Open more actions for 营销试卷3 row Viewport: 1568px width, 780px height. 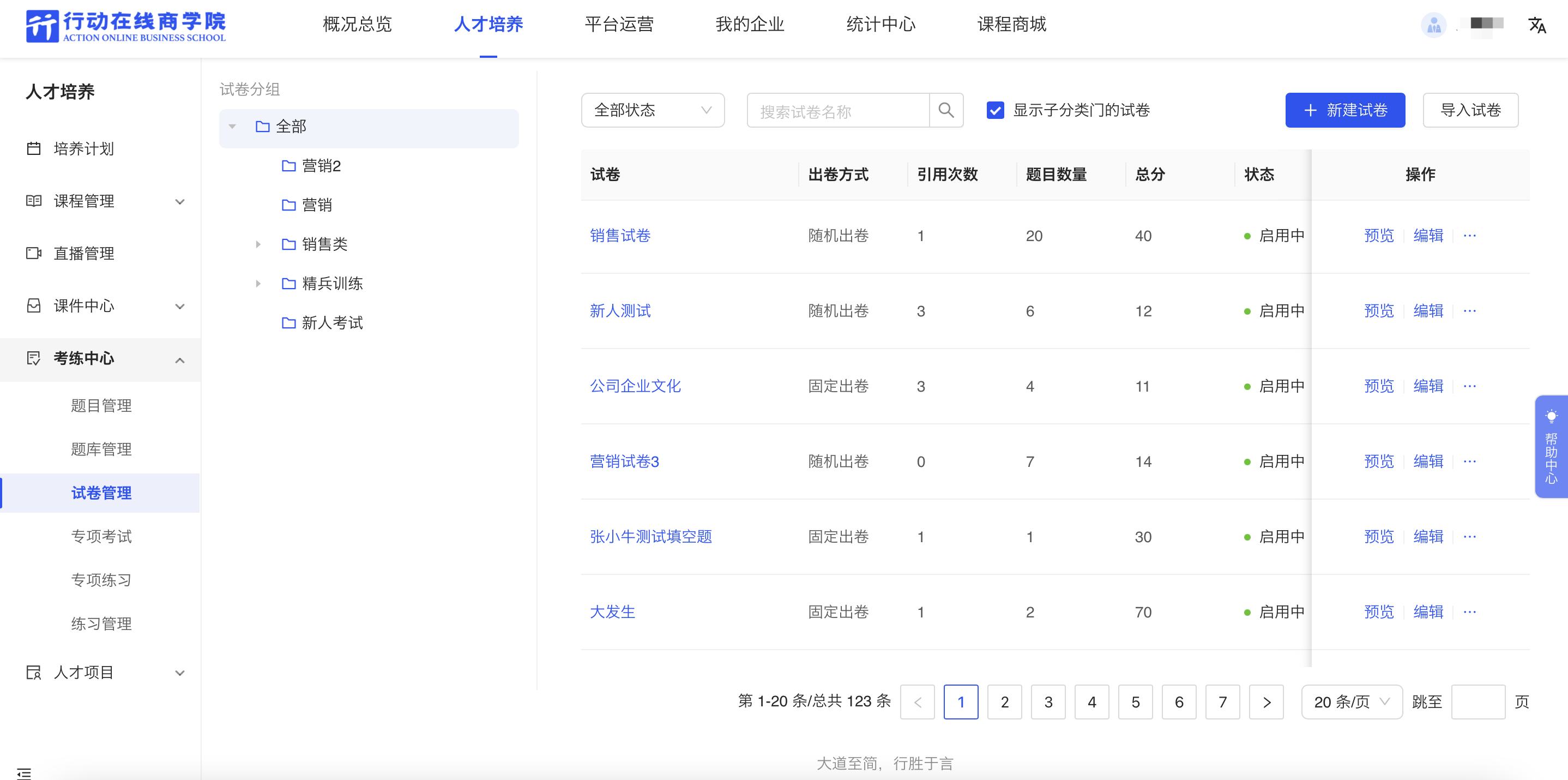point(1469,461)
